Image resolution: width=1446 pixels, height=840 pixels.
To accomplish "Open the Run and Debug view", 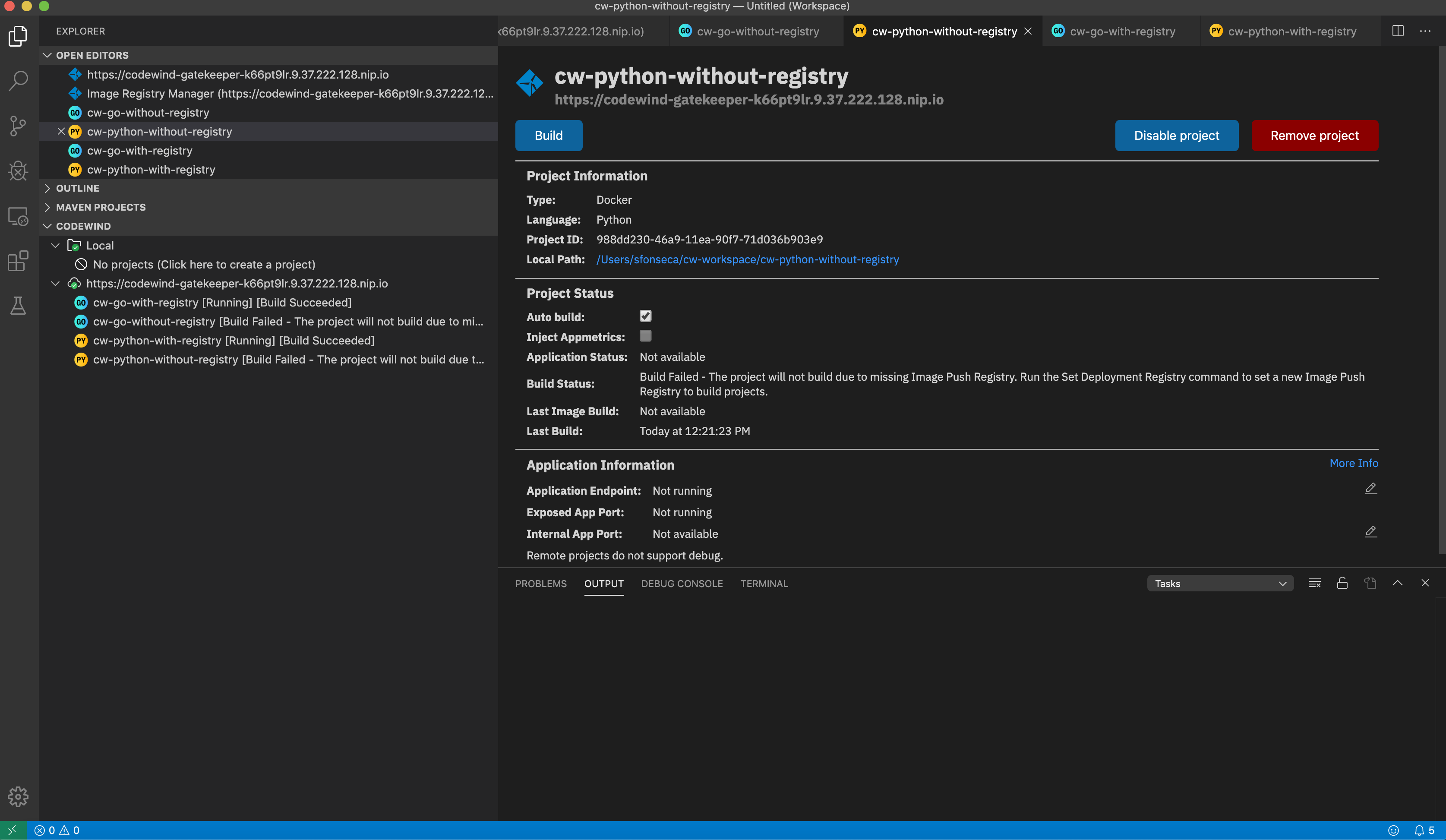I will [18, 171].
